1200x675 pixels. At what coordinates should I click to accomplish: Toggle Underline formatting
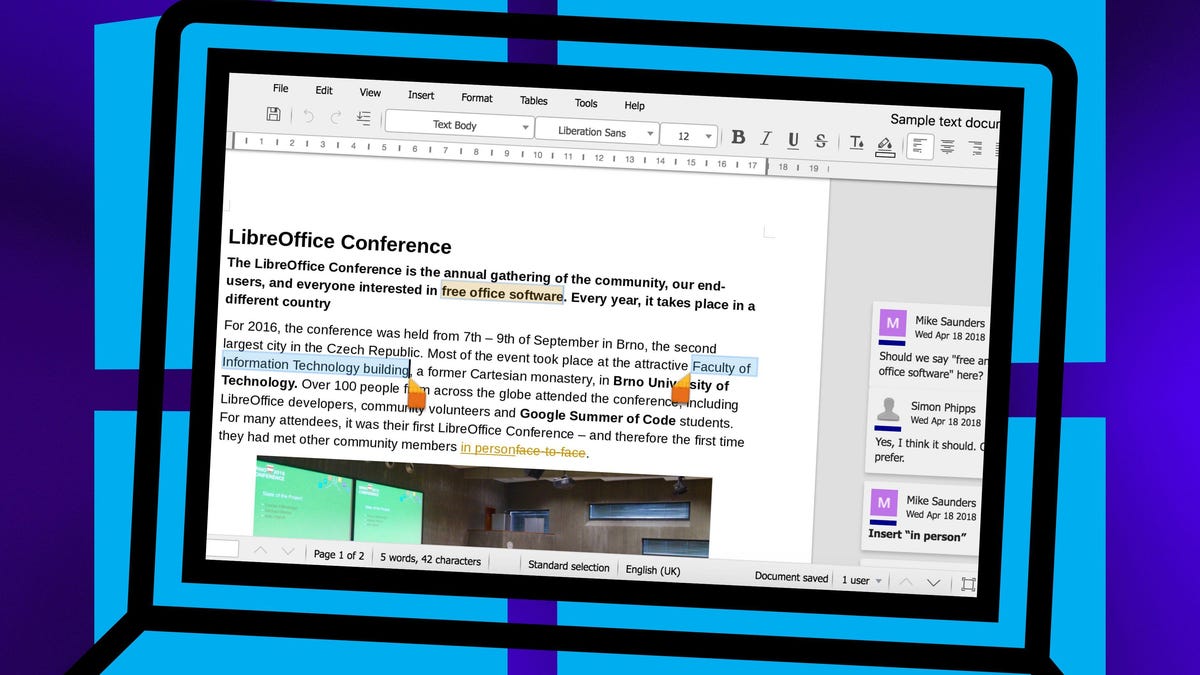click(x=793, y=140)
